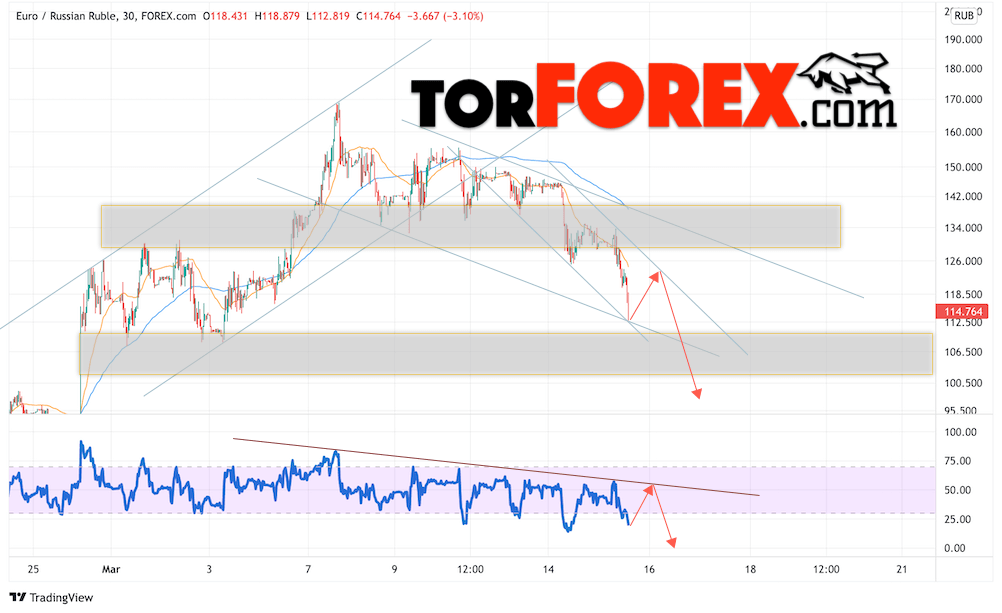Click the 14 date label on time axis
The width and height of the screenshot is (1002, 613).
tap(548, 569)
